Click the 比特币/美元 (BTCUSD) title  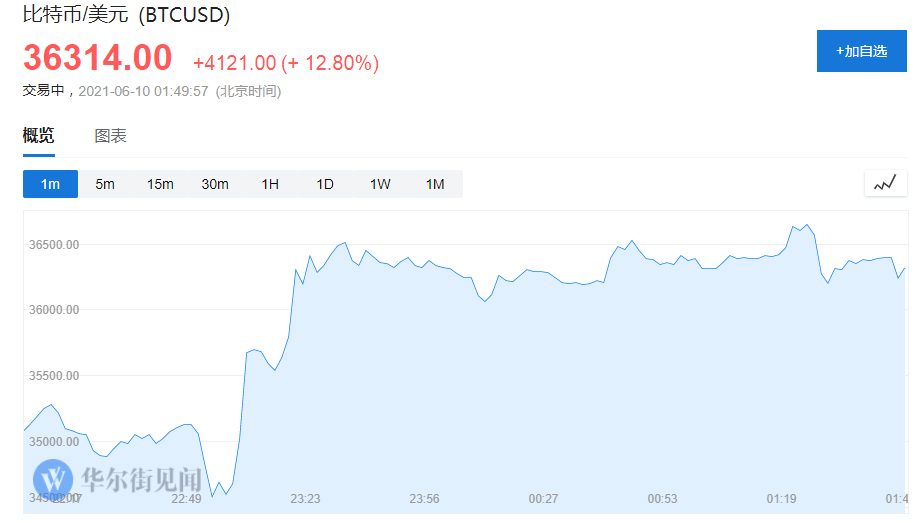pos(126,15)
